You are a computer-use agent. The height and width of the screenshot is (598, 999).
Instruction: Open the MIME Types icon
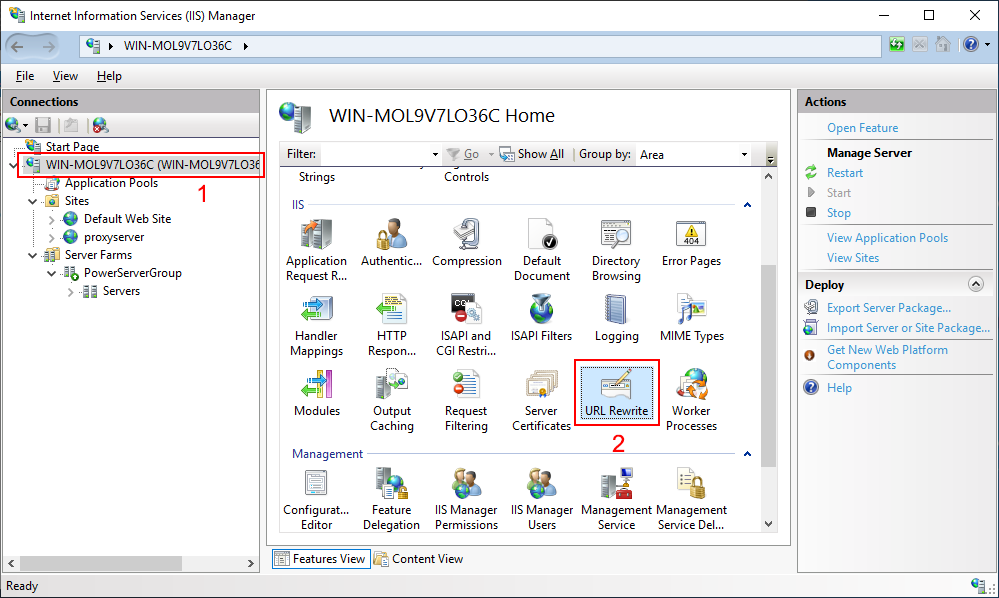(691, 318)
